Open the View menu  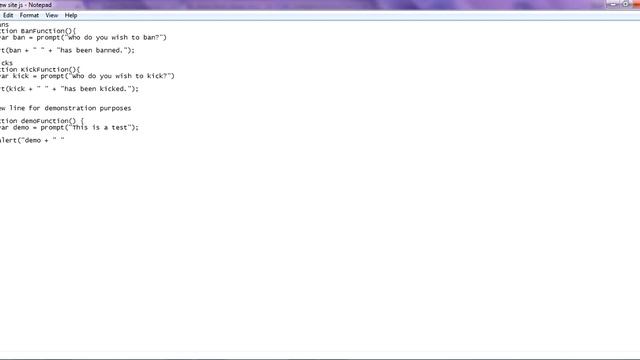click(x=51, y=16)
